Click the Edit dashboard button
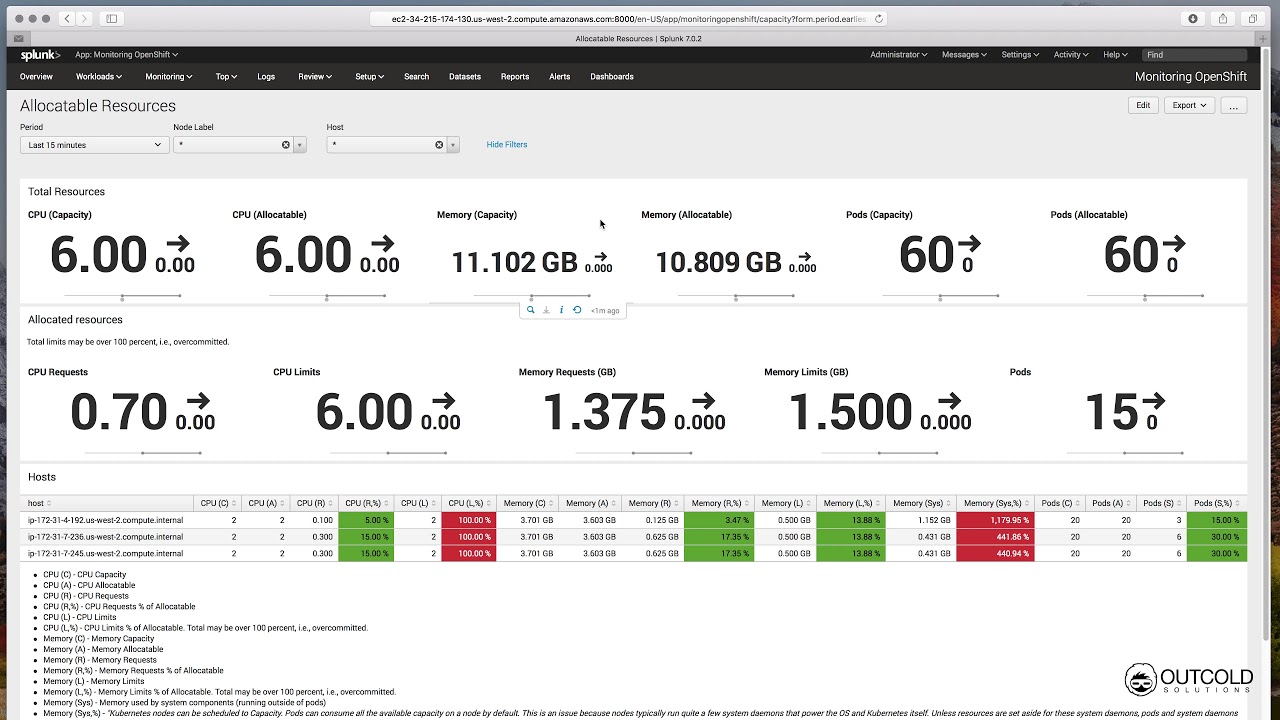The height and width of the screenshot is (720, 1280). [x=1143, y=105]
